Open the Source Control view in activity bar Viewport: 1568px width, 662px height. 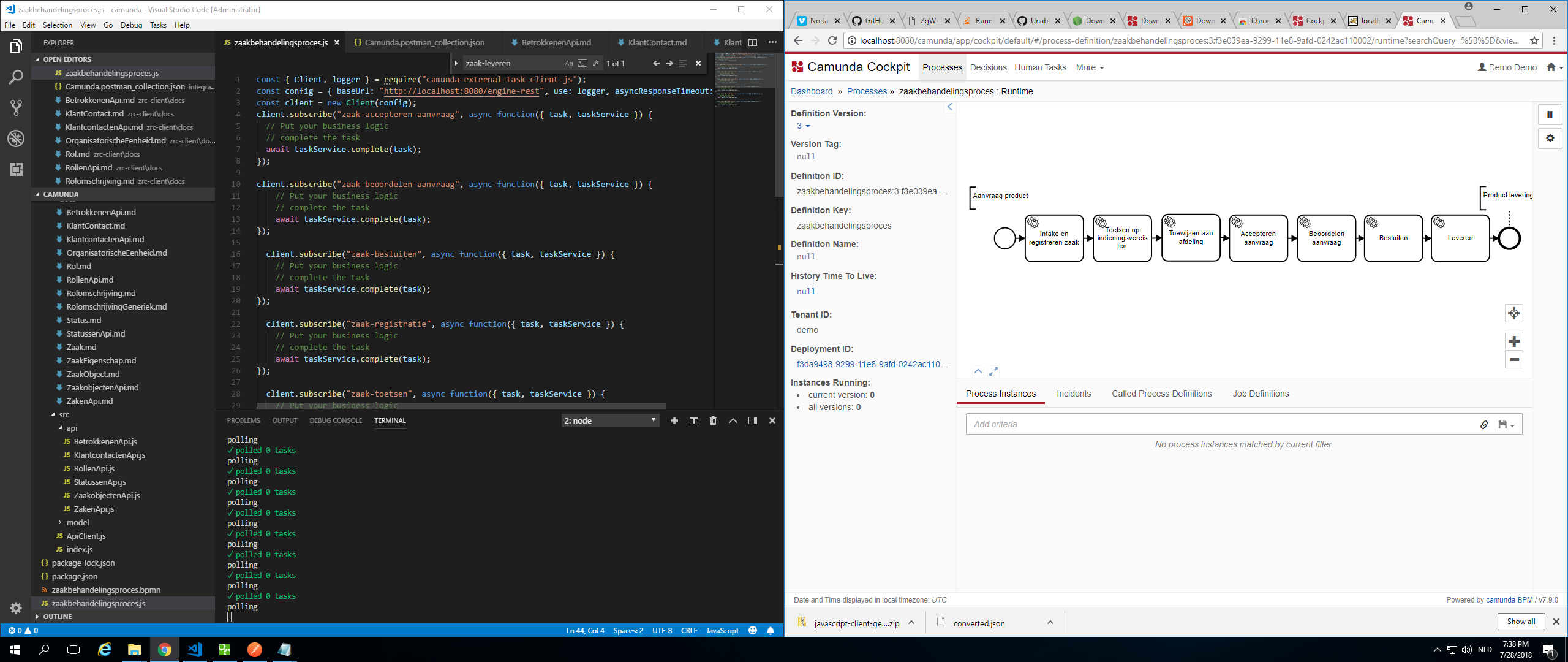click(x=16, y=108)
